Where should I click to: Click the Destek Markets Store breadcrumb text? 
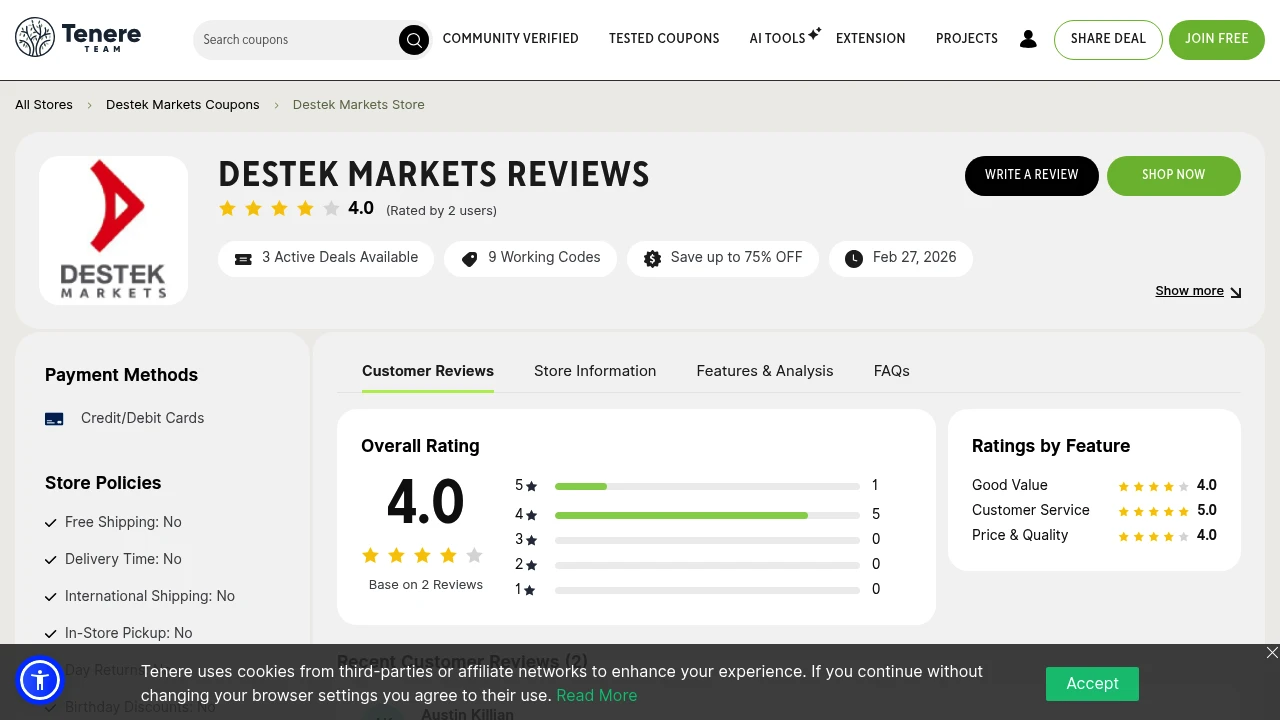pos(359,105)
